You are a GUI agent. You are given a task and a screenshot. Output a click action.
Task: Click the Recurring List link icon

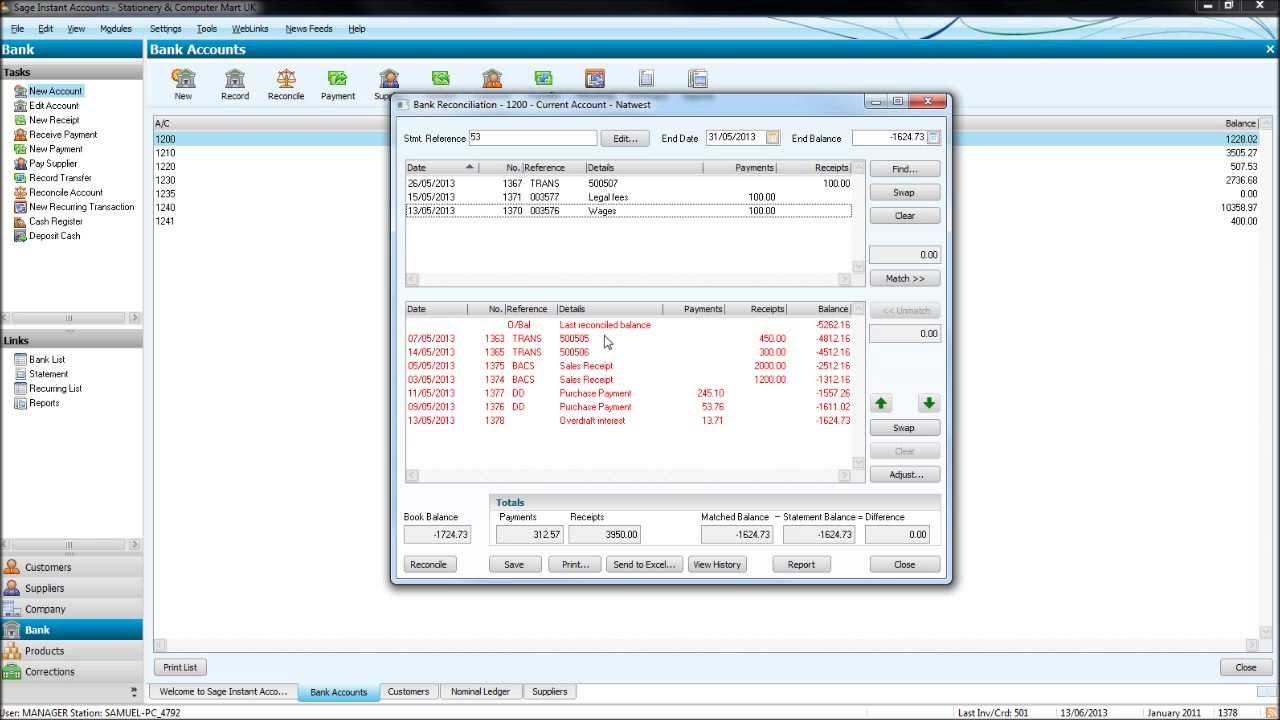point(20,388)
